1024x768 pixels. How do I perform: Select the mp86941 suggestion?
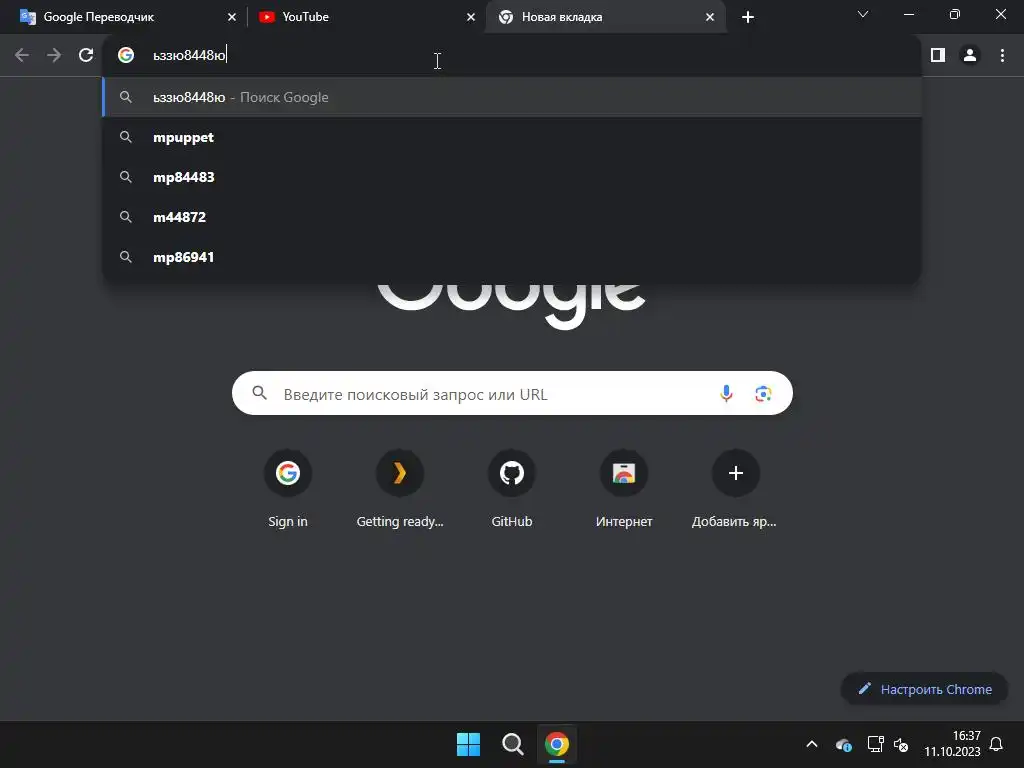(x=512, y=257)
